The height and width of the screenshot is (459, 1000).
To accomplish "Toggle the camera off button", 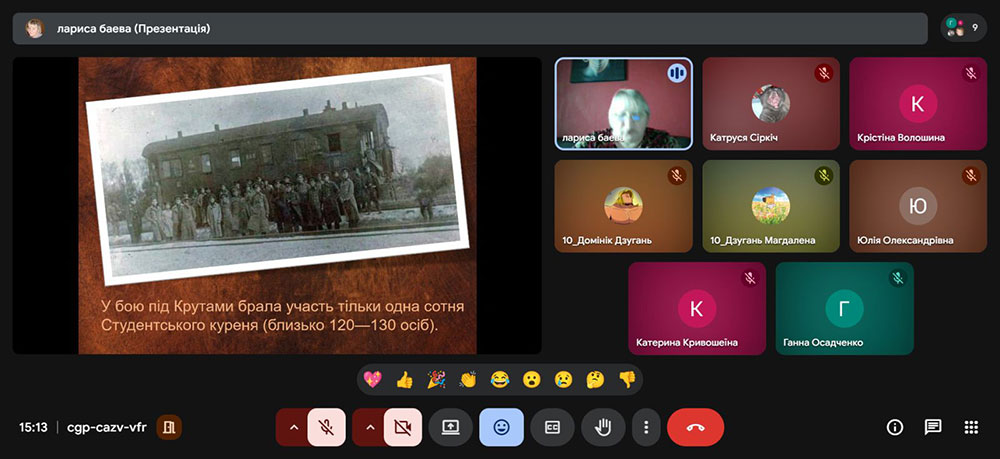I will click(x=402, y=427).
